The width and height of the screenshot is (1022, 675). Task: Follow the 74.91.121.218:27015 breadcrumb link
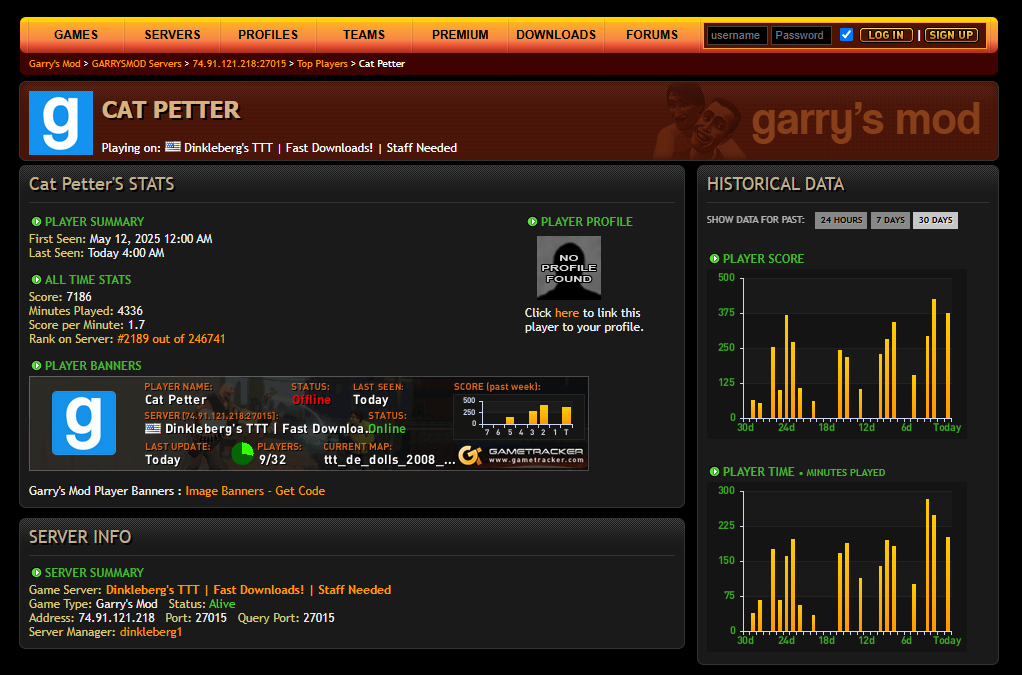(x=239, y=63)
